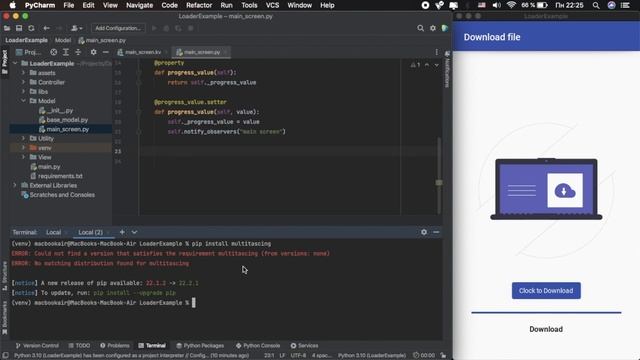This screenshot has width=640, height=360.
Task: Open Bookmarks vertical side tab
Action: point(4,318)
